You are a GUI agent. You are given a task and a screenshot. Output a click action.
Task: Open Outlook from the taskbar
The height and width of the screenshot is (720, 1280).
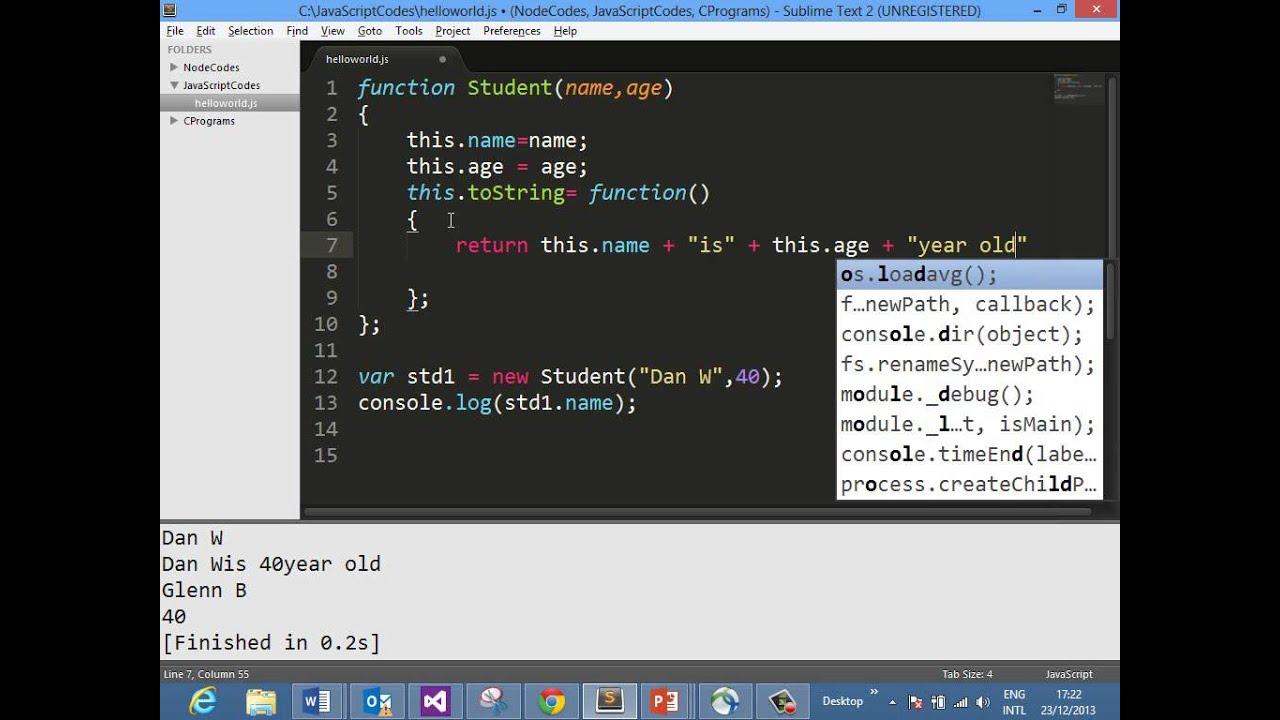pos(378,701)
